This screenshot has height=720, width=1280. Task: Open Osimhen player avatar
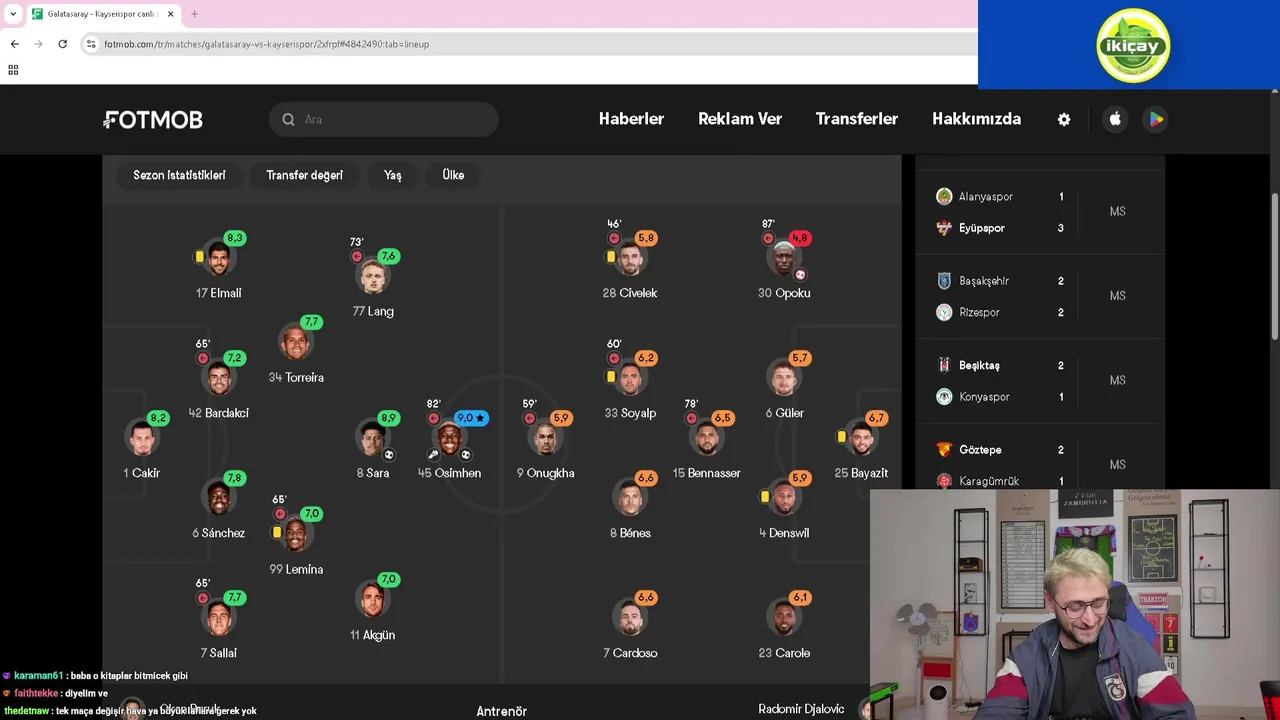pyautogui.click(x=450, y=439)
